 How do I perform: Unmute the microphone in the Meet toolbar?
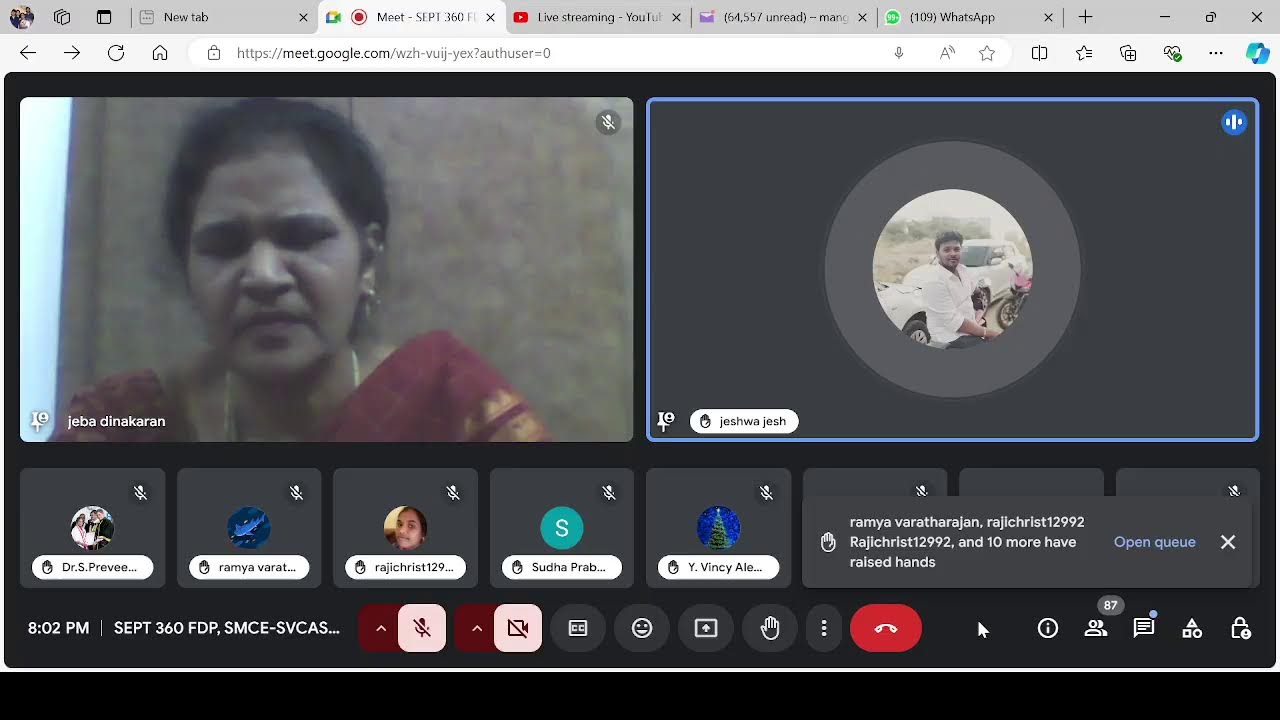[422, 628]
